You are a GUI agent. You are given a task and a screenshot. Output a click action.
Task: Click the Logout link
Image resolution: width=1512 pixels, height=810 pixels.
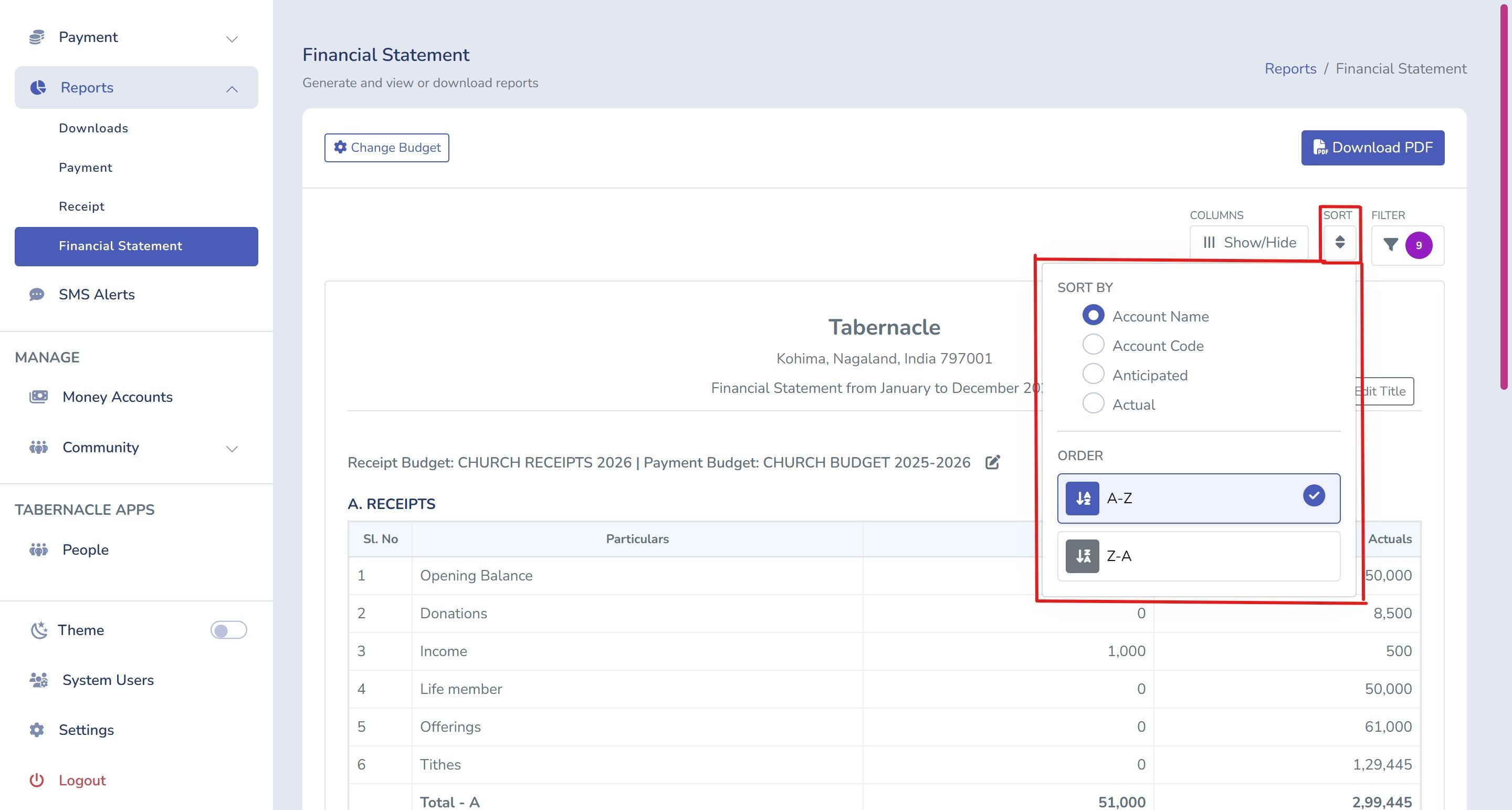[x=82, y=781]
